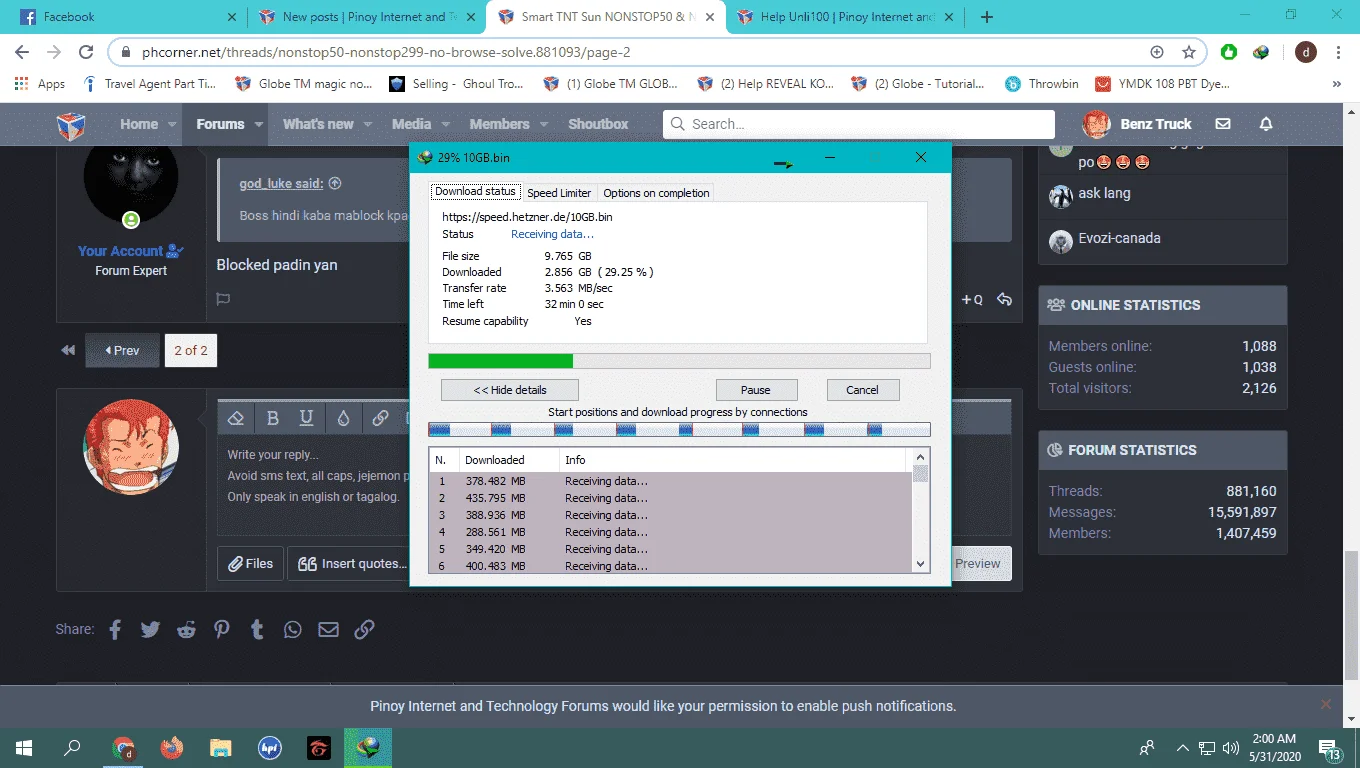Dismiss the push notifications permission banner
The height and width of the screenshot is (768, 1360).
[x=1326, y=705]
